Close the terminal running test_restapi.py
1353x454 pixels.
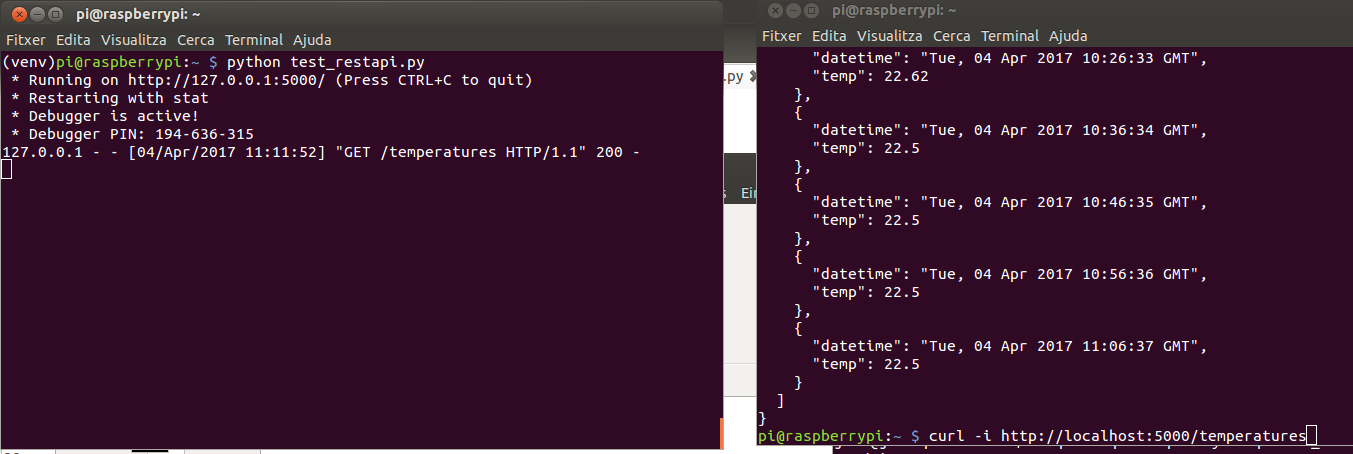click(x=16, y=15)
